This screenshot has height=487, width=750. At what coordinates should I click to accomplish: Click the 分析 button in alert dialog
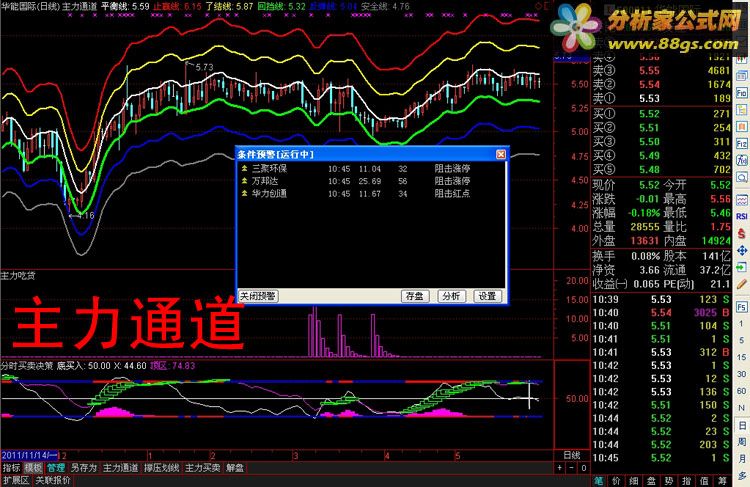click(x=451, y=296)
